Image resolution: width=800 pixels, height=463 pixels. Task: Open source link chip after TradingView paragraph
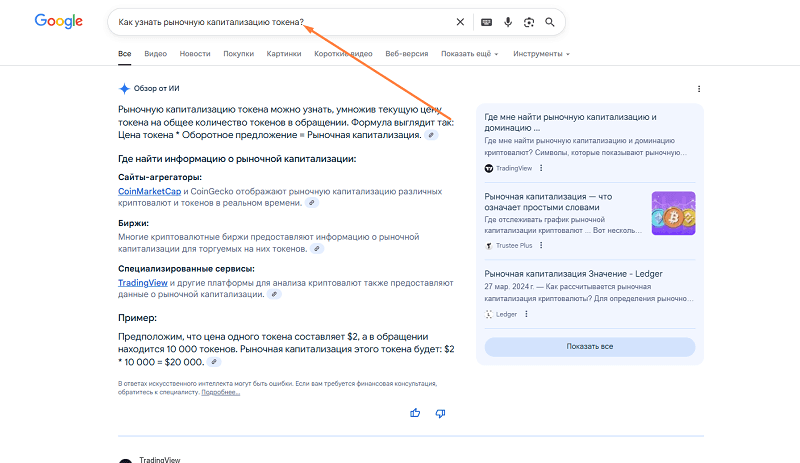(x=274, y=295)
